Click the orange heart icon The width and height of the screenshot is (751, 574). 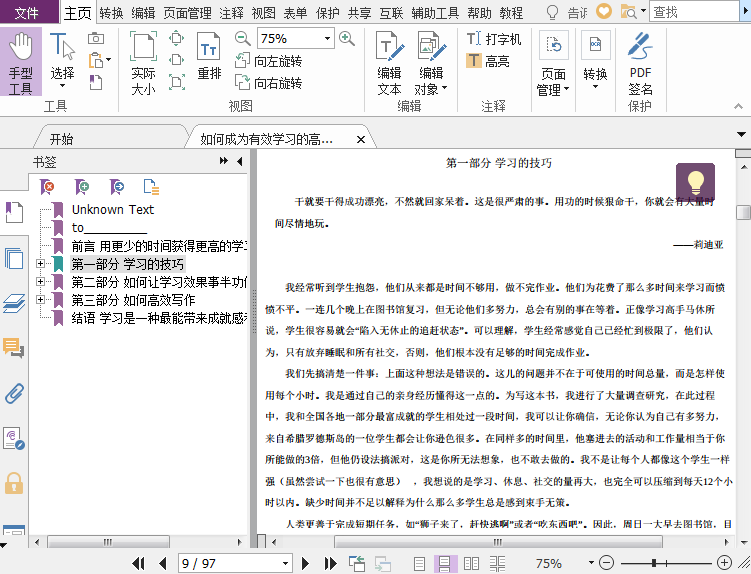tap(604, 11)
